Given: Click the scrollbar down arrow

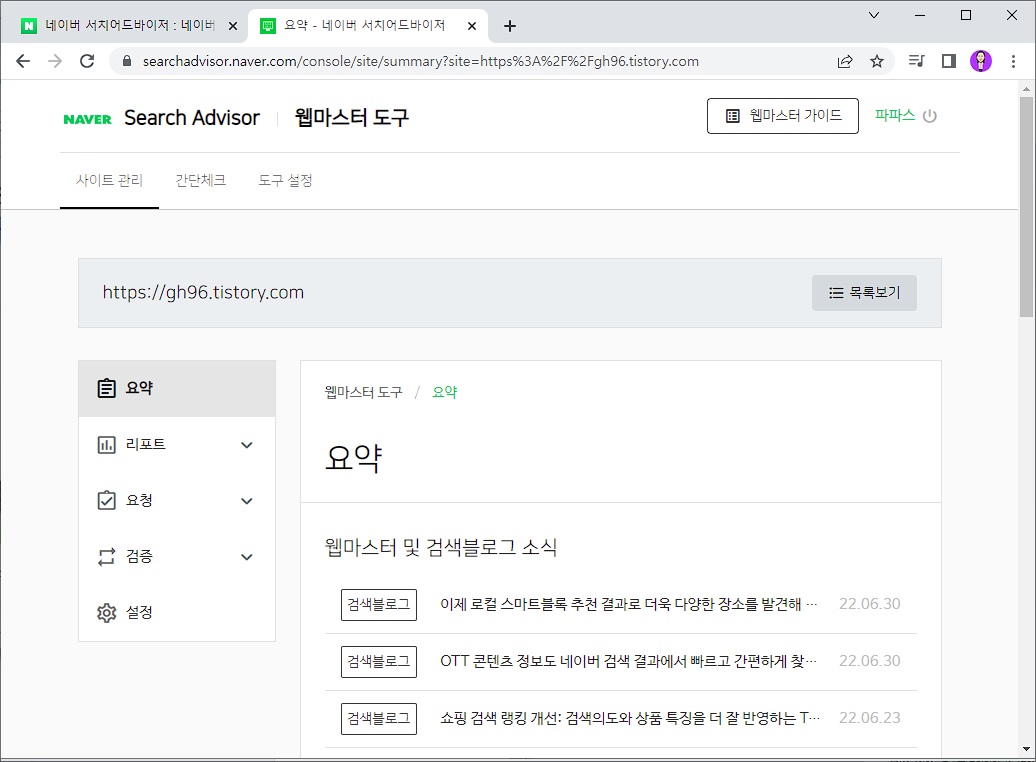Looking at the screenshot, I should [1026, 749].
